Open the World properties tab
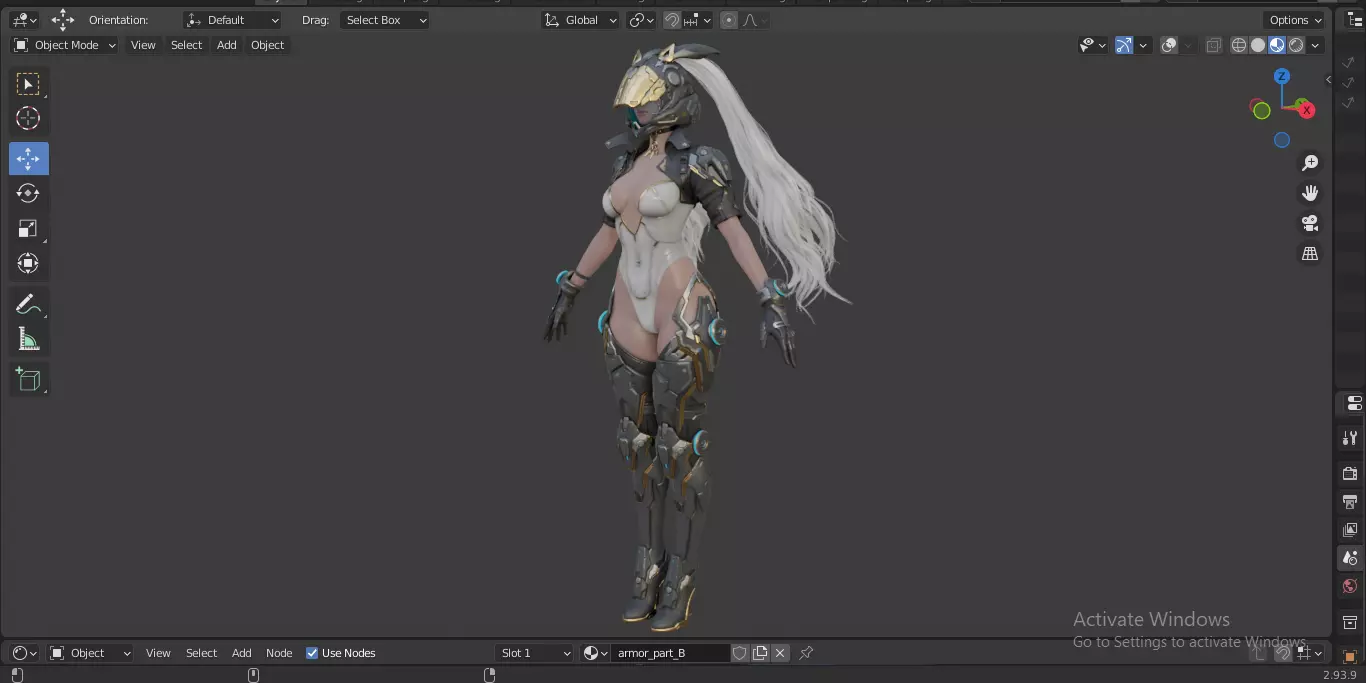Image resolution: width=1366 pixels, height=683 pixels. coord(1350,586)
